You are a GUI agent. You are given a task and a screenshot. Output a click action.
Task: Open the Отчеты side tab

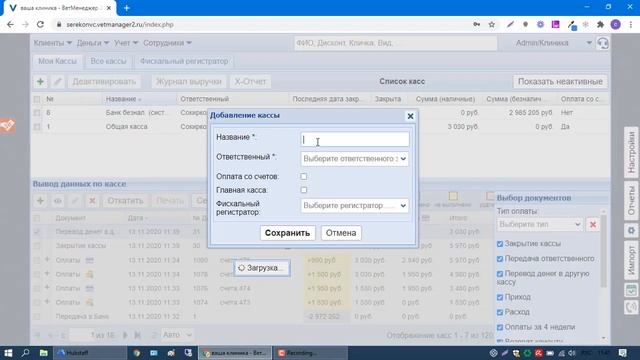(x=631, y=200)
